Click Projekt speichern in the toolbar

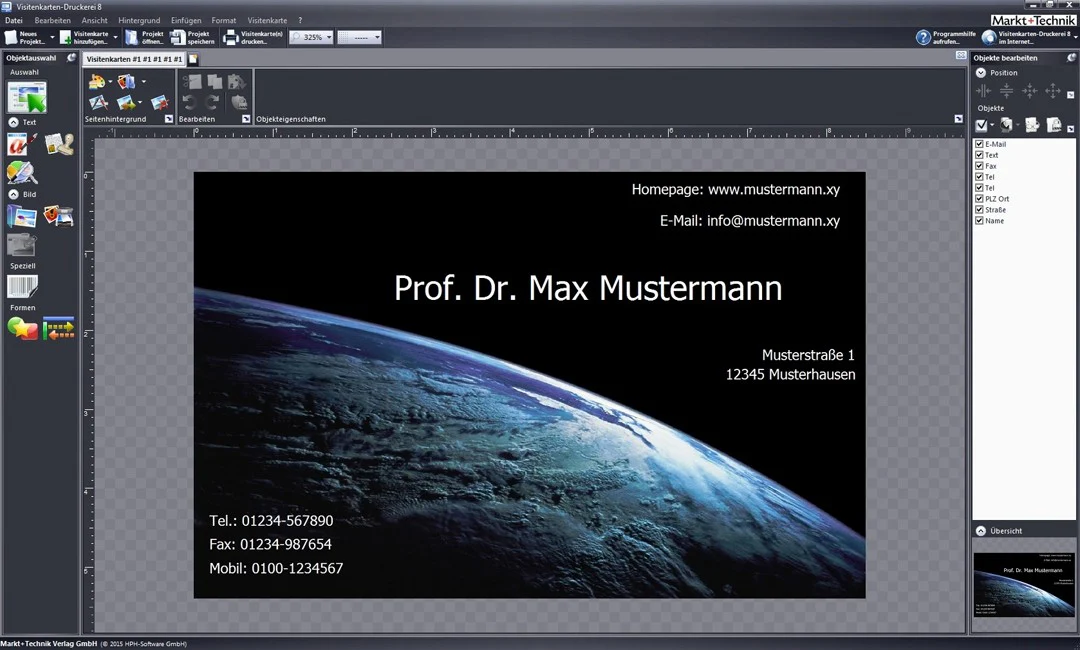(192, 37)
